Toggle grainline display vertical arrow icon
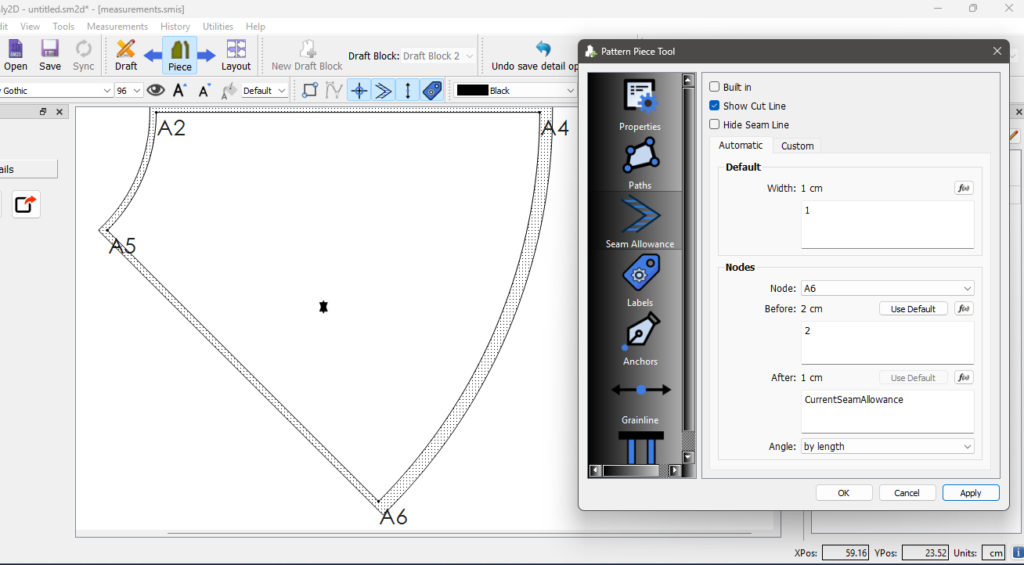The height and width of the screenshot is (565, 1024). [x=408, y=90]
